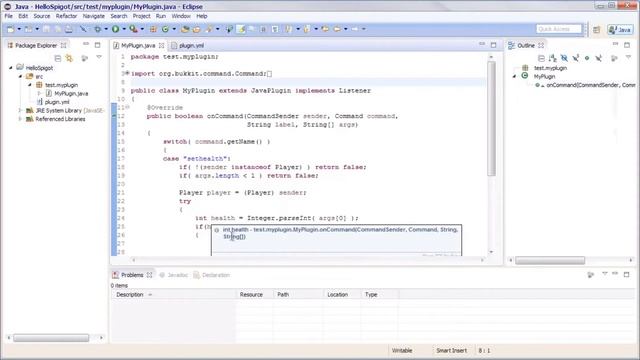Click the Search flashlight toolbar icon
This screenshot has height=360, width=640.
(209, 29)
